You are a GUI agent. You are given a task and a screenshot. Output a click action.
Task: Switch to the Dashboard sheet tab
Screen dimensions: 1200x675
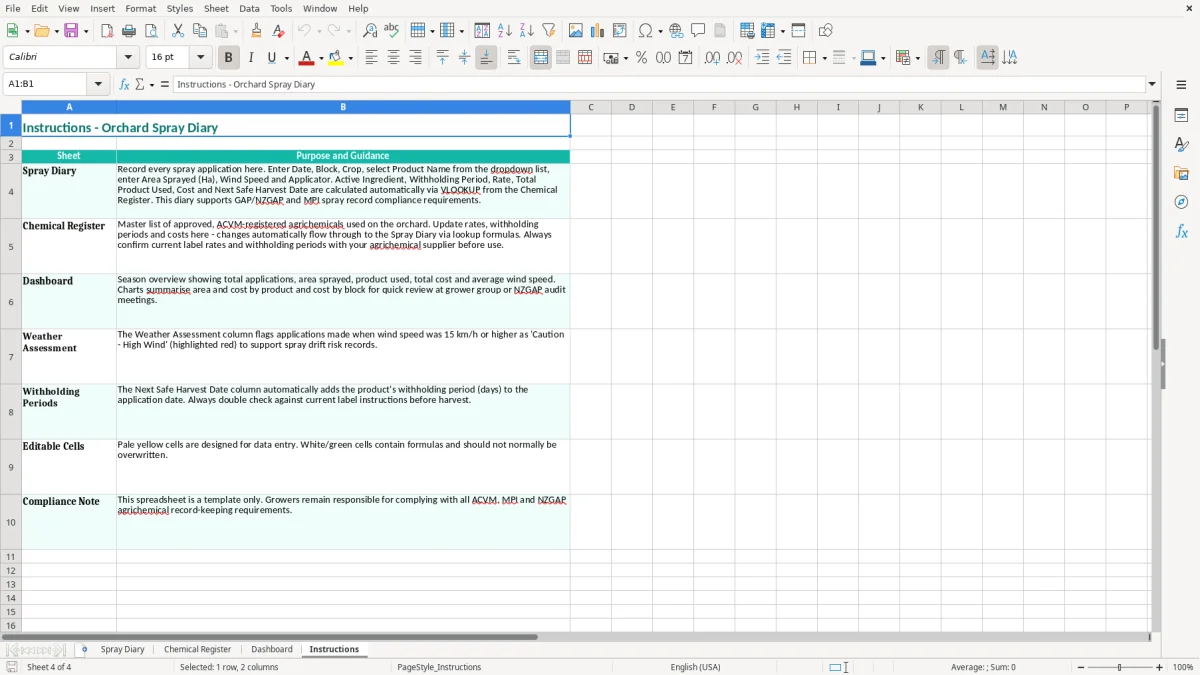tap(272, 649)
